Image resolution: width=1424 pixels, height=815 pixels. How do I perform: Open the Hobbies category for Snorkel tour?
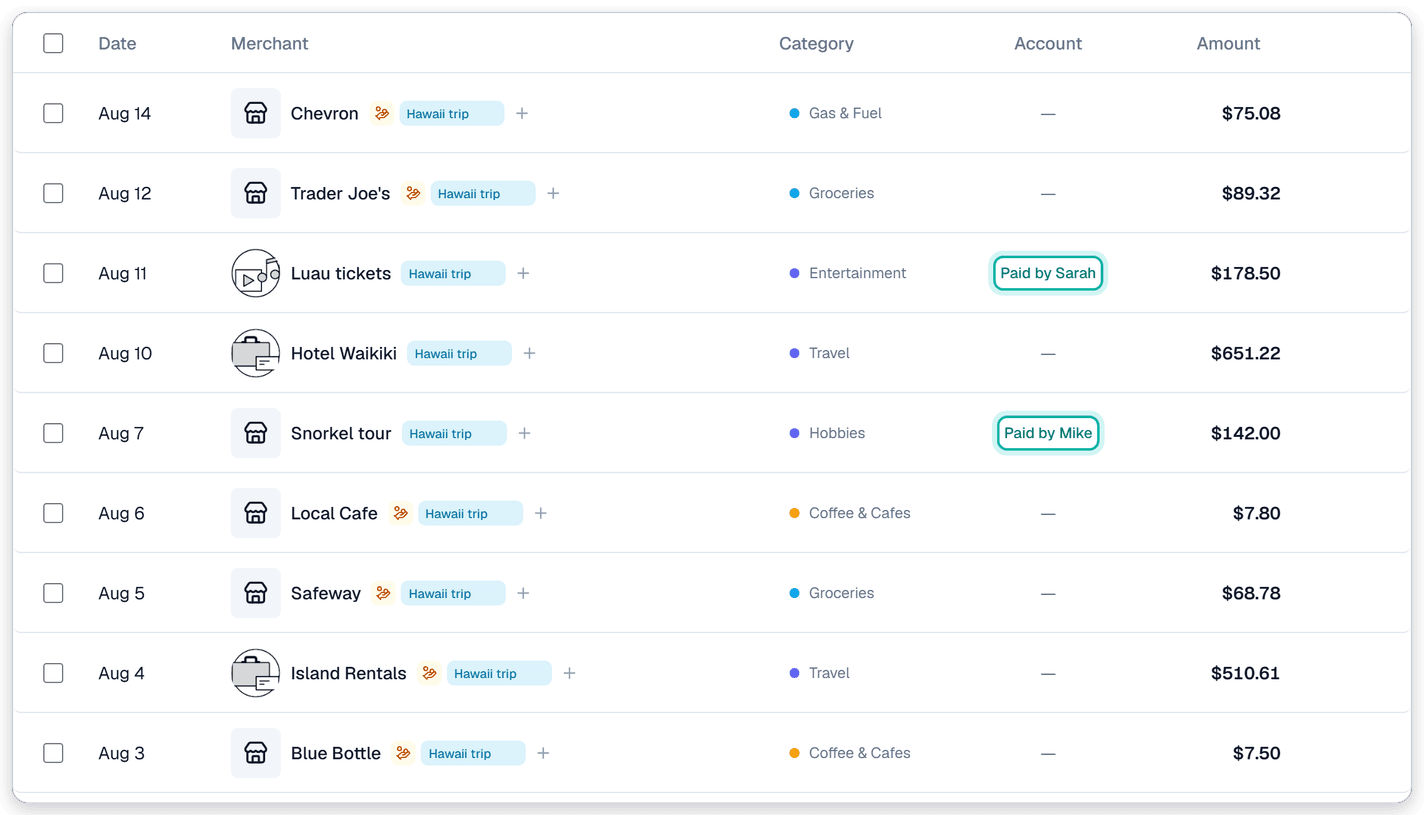827,433
